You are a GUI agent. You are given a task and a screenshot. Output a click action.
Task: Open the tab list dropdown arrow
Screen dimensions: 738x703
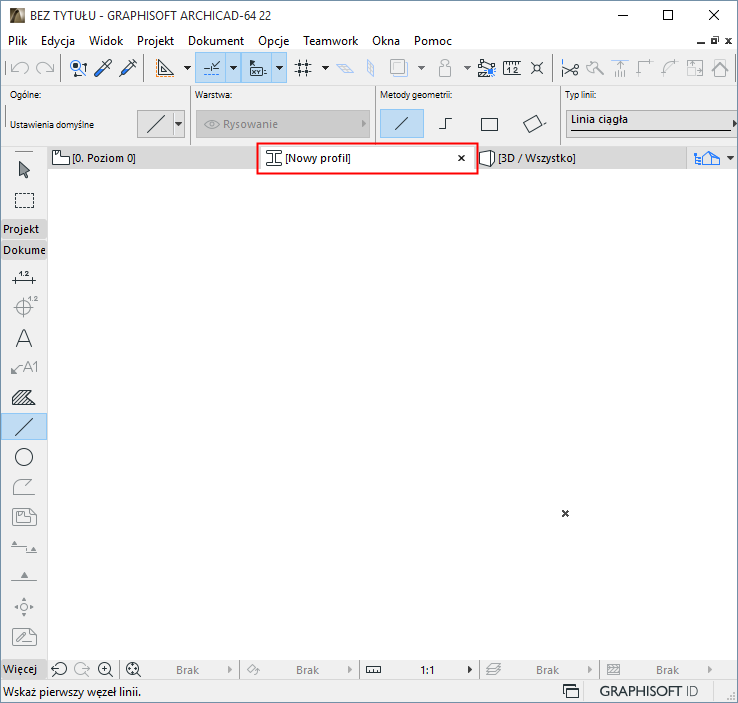730,158
